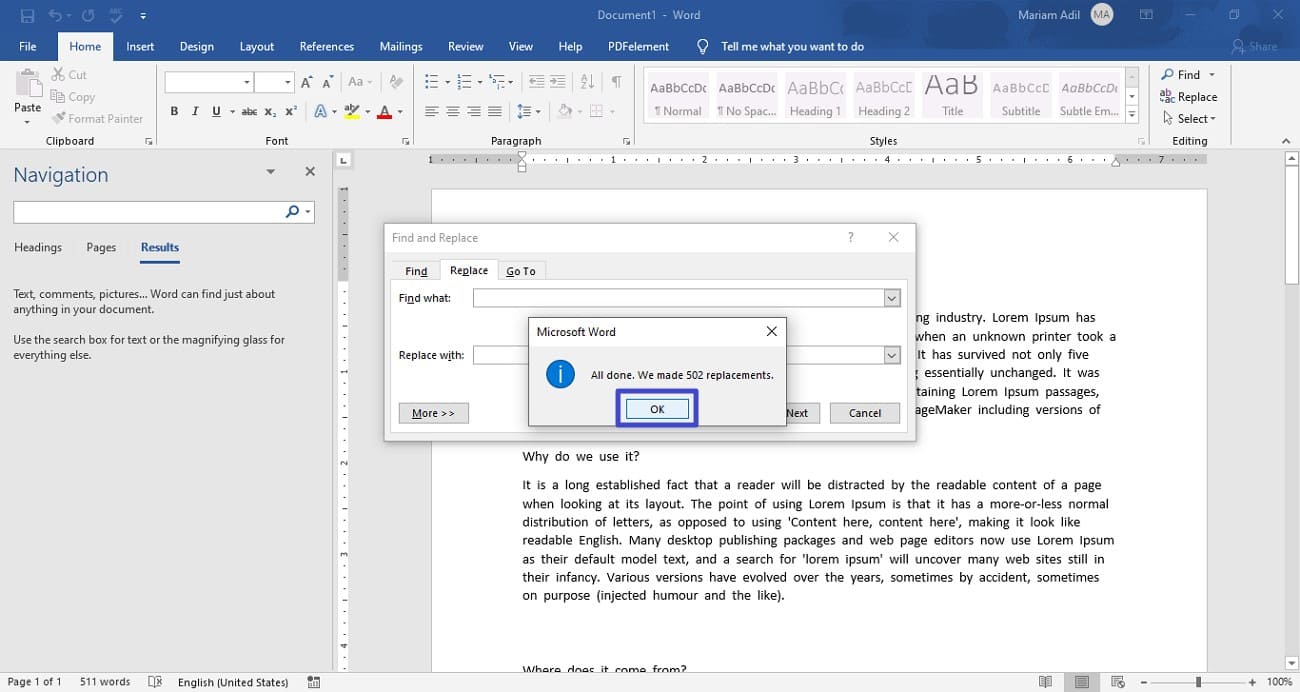Toggle the show paragraph marks button
This screenshot has width=1300, height=692.
pos(616,82)
